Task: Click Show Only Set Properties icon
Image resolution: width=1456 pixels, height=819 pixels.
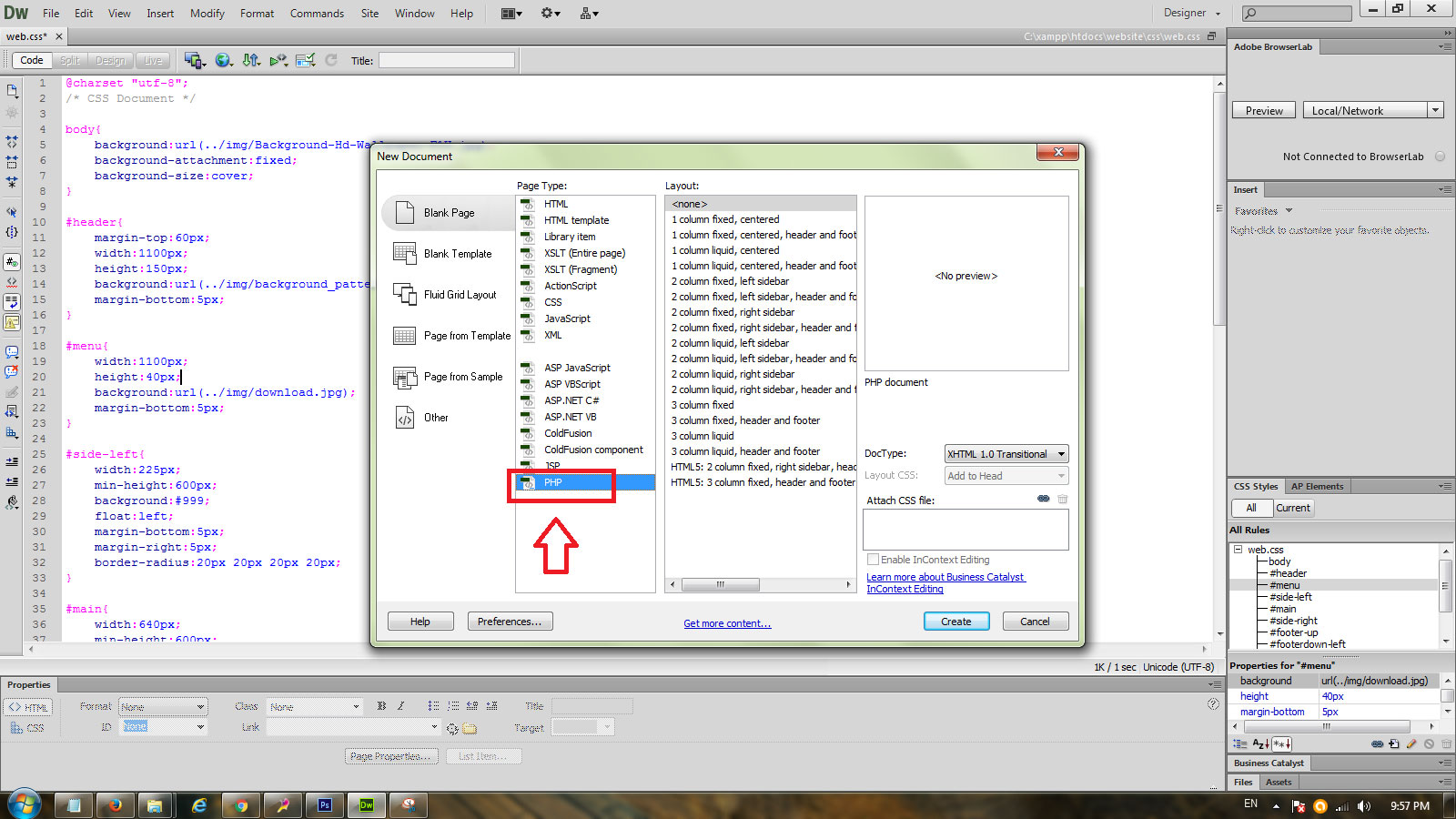Action: tap(1281, 743)
